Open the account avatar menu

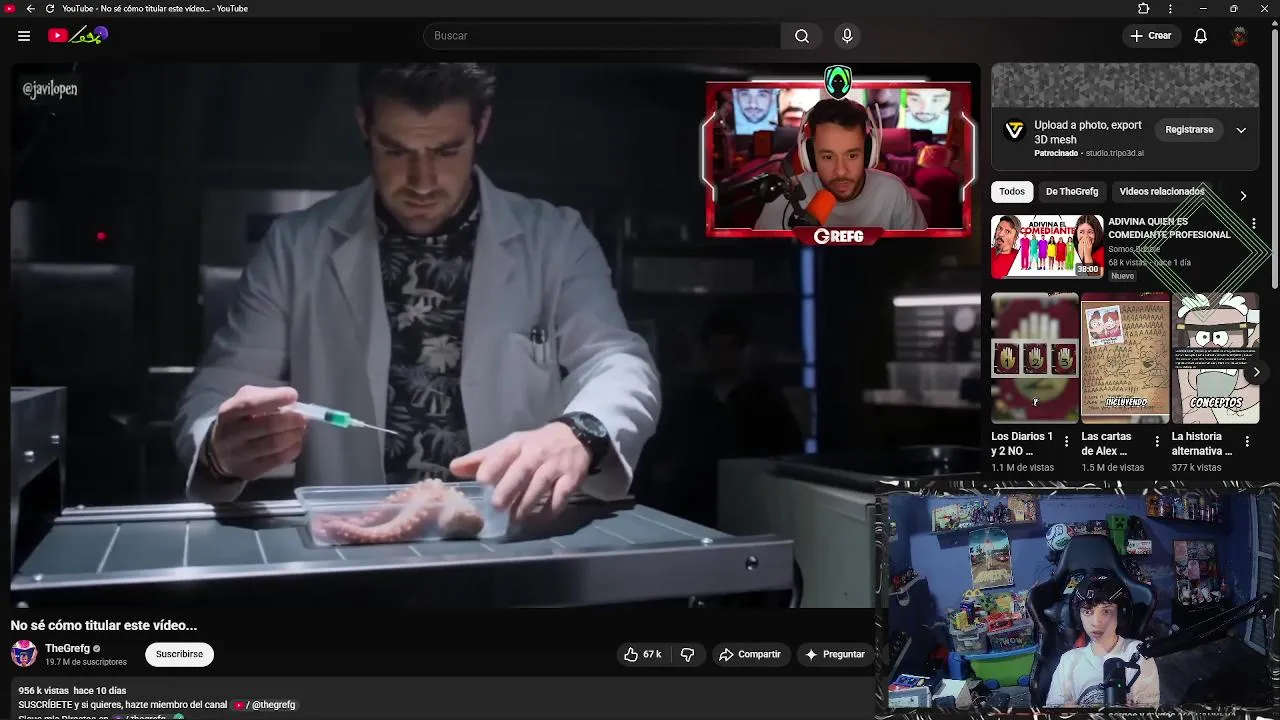(1239, 36)
